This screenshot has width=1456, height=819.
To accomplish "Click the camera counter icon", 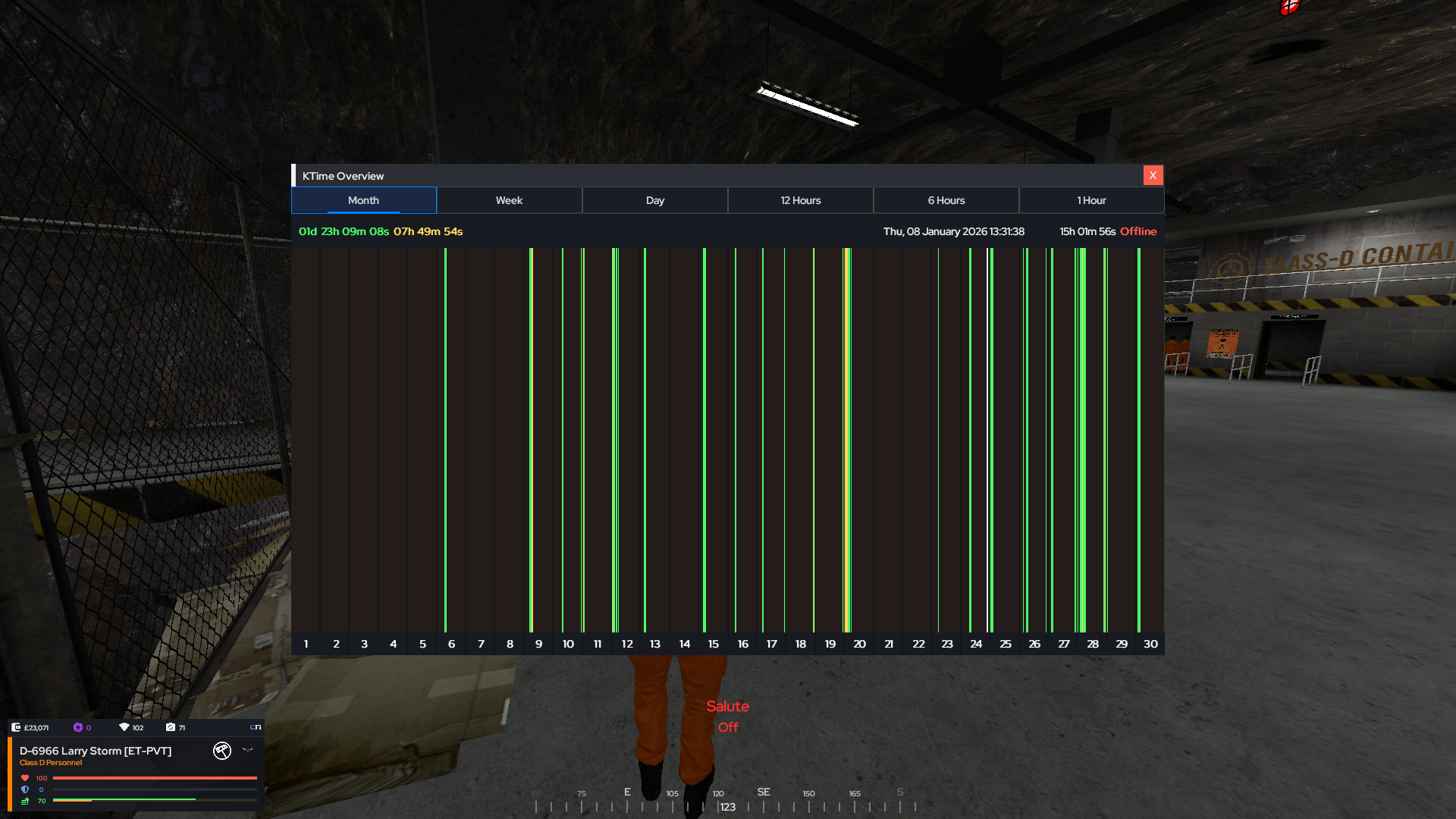I will coord(171,727).
